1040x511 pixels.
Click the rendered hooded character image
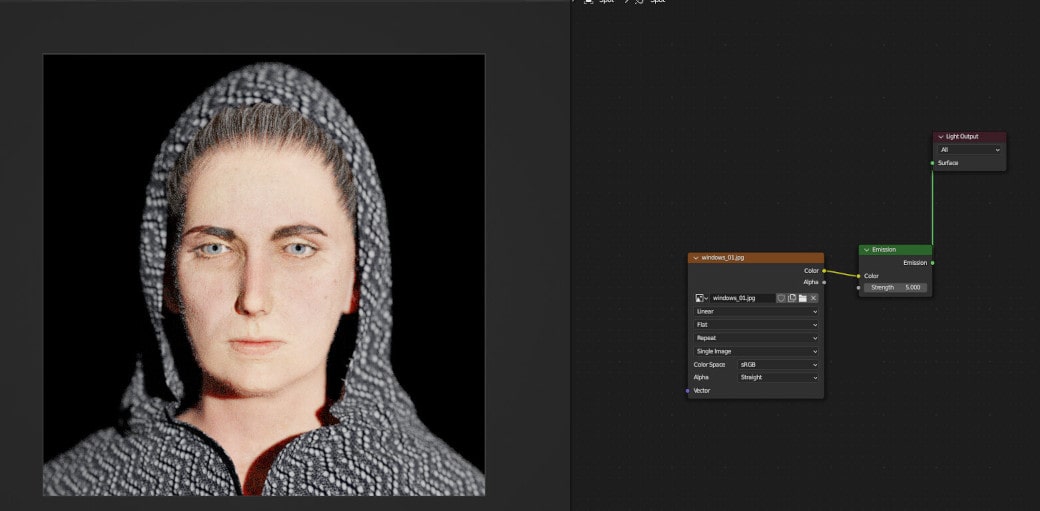pos(264,275)
